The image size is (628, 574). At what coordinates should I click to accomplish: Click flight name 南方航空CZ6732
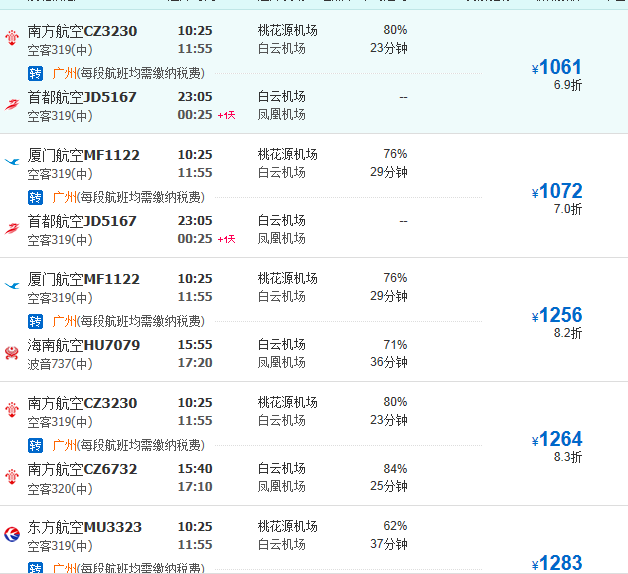(83, 469)
